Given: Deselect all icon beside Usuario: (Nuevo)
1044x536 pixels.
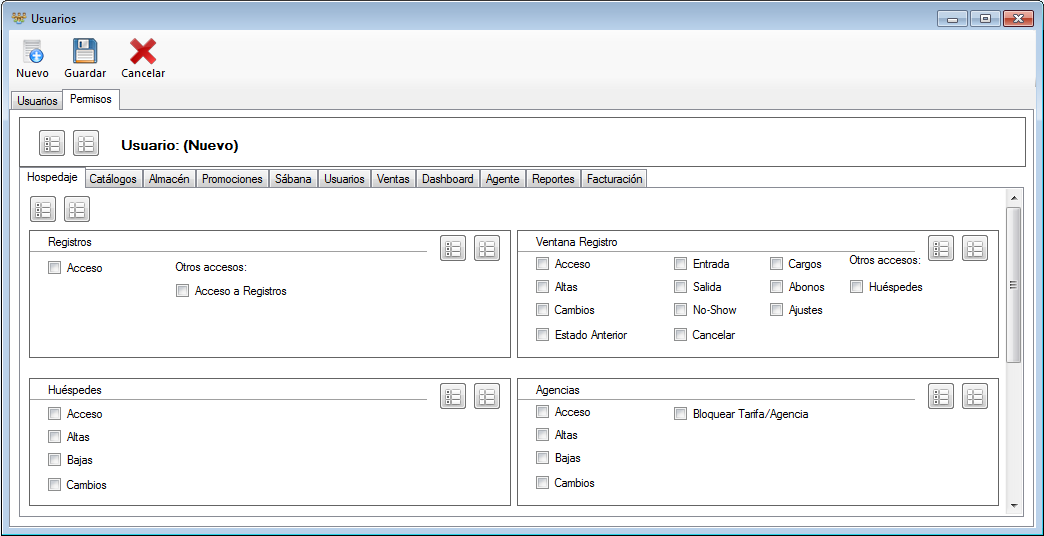Looking at the screenshot, I should pyautogui.click(x=86, y=143).
